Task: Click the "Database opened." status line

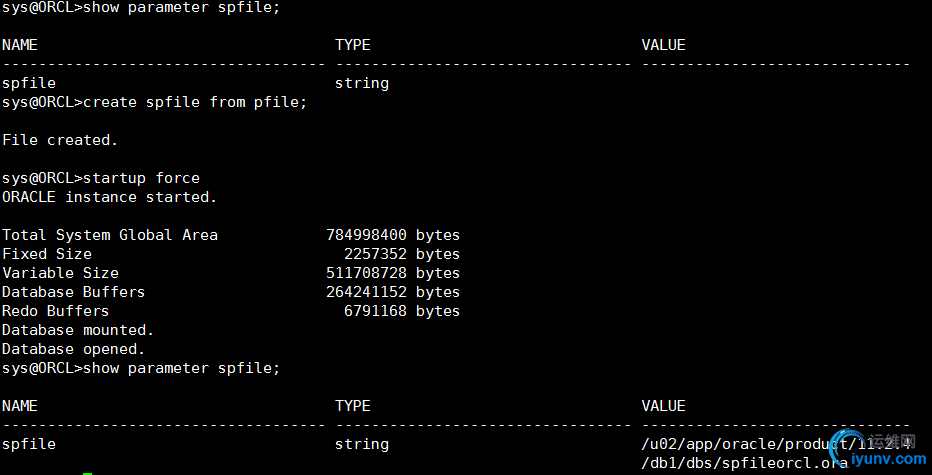Action: (x=73, y=349)
